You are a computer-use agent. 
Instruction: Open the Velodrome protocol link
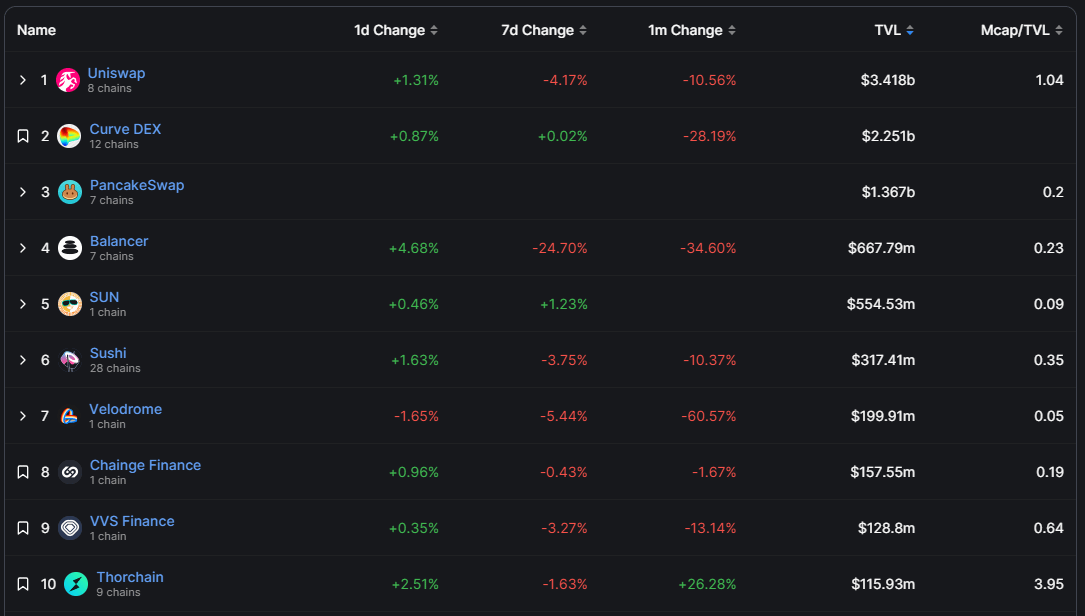125,409
